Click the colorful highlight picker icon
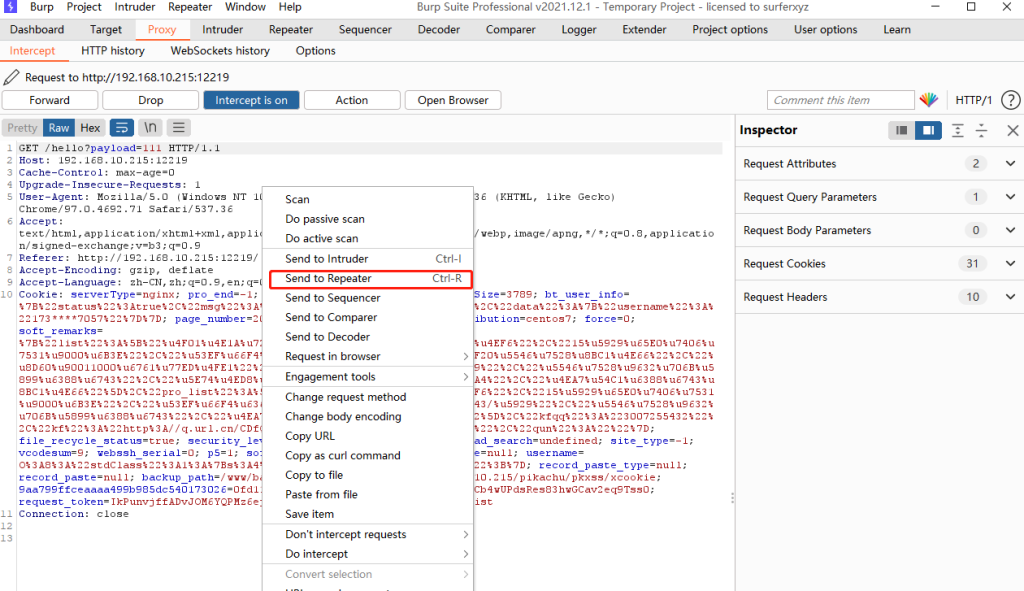 pos(929,100)
